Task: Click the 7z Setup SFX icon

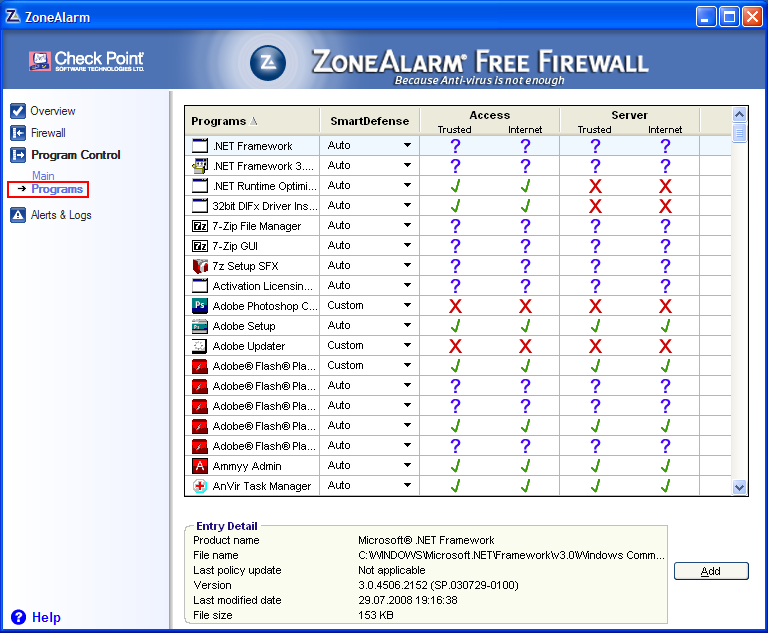Action: 200,266
